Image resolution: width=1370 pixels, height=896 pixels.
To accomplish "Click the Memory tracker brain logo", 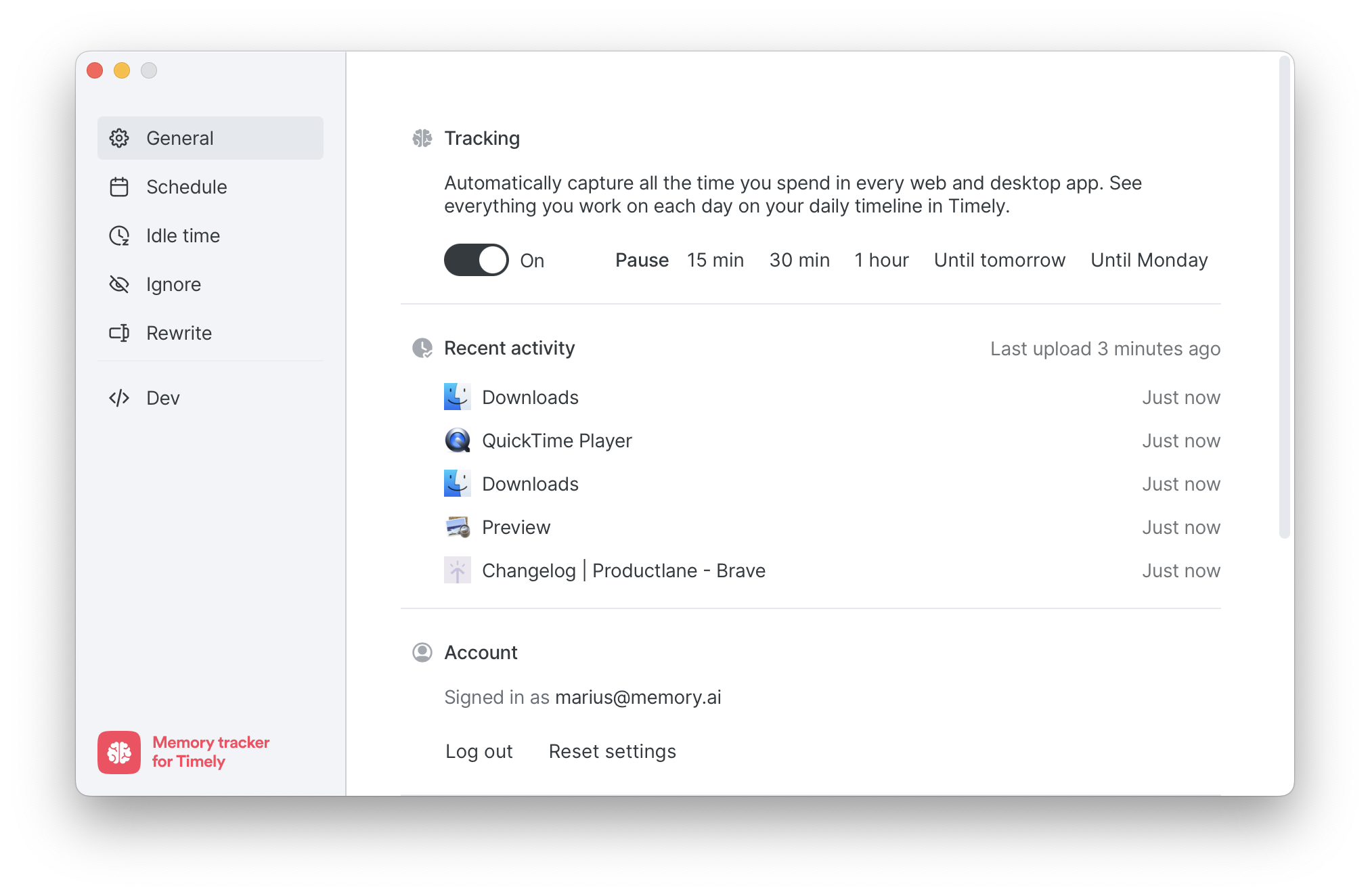I will click(119, 752).
